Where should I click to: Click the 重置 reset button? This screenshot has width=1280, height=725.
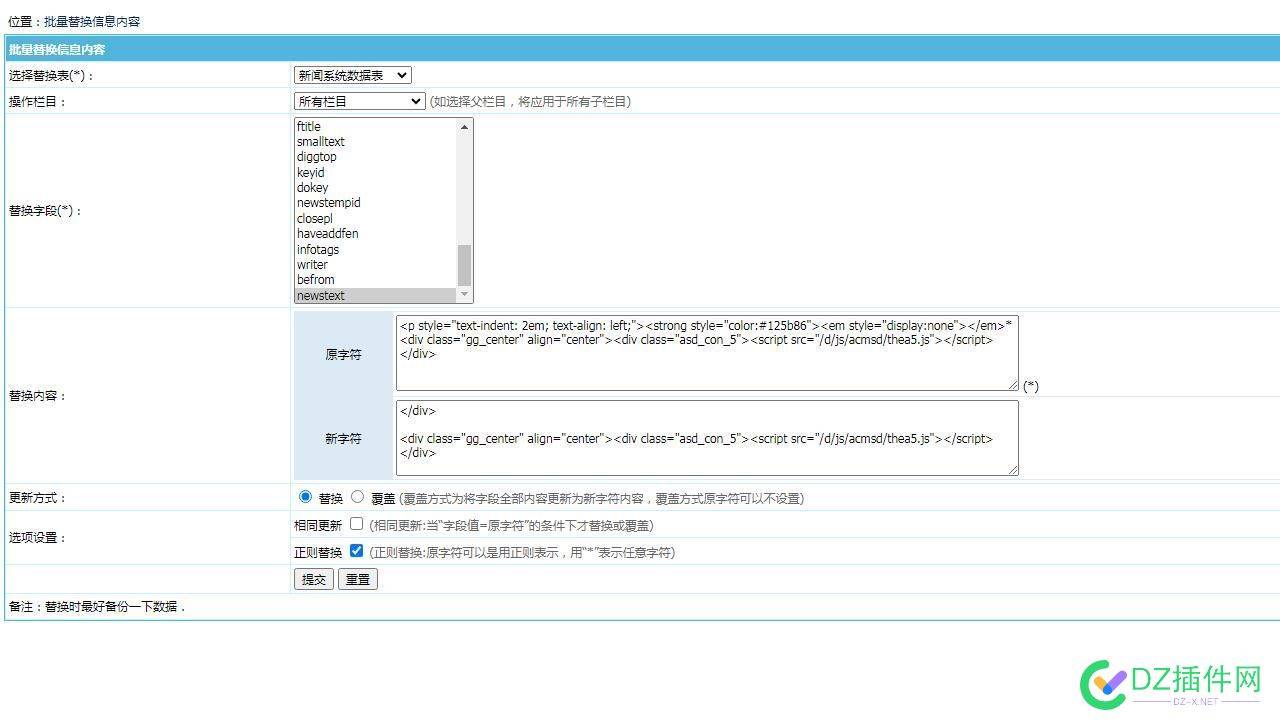pos(358,579)
